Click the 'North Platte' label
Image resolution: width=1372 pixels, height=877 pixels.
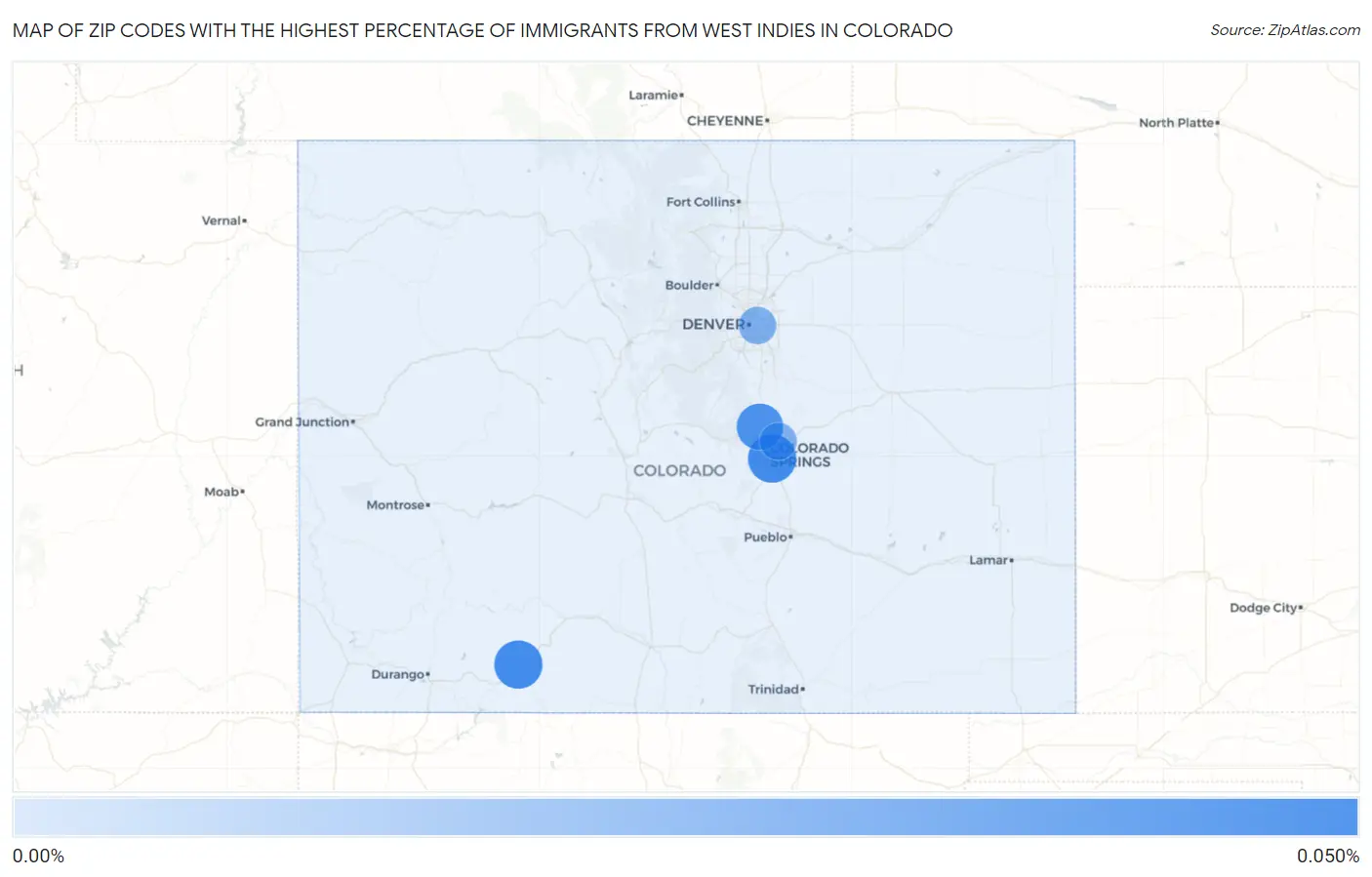(x=1177, y=123)
